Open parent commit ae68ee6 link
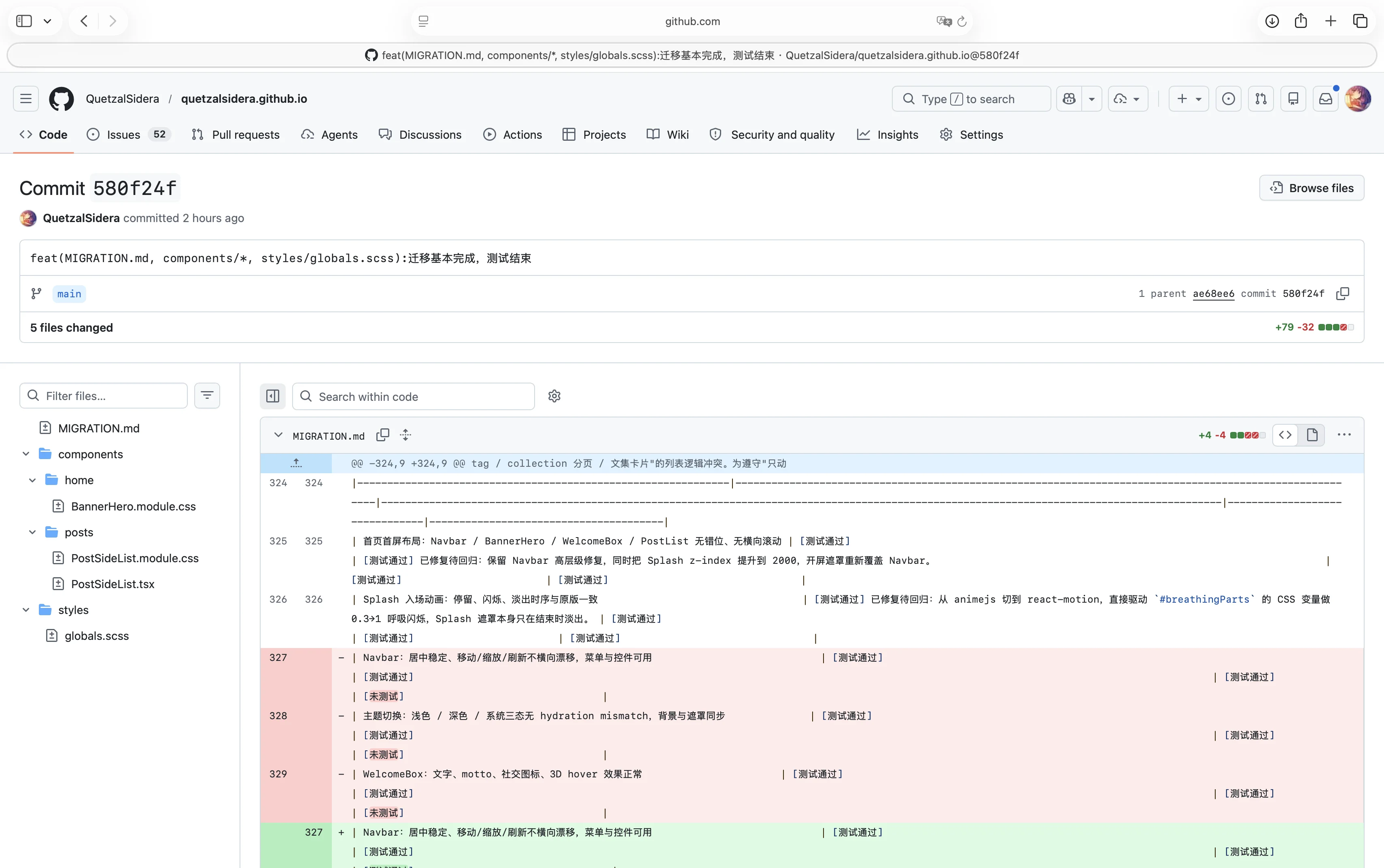 1214,293
